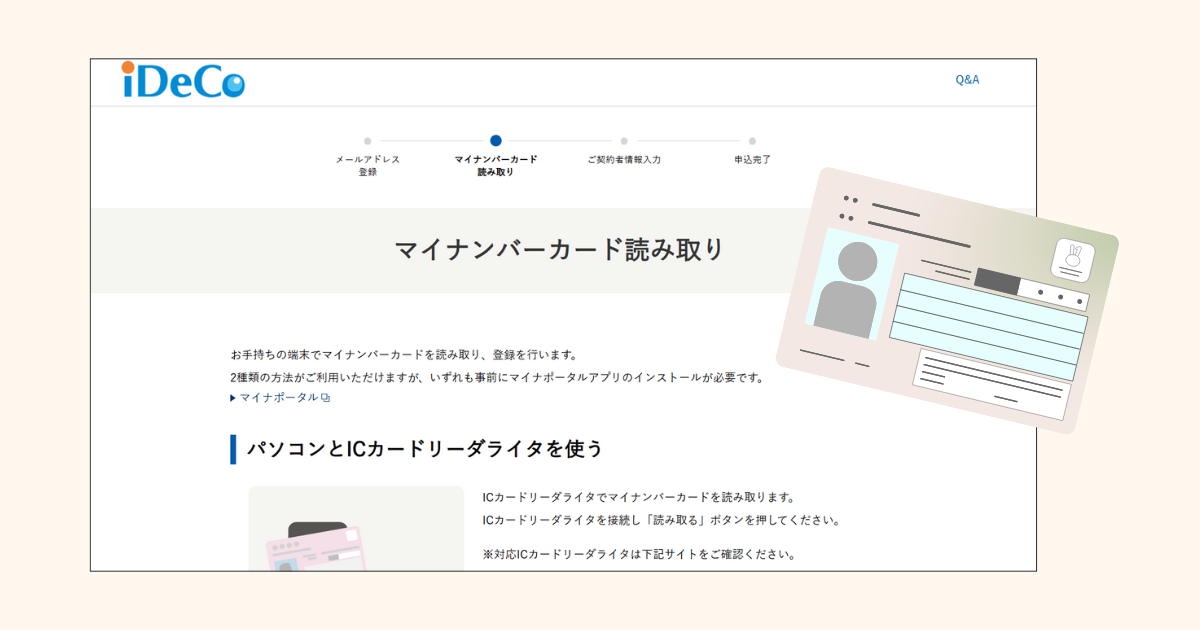Open the マイナポータル link
The image size is (1200, 630).
point(279,397)
